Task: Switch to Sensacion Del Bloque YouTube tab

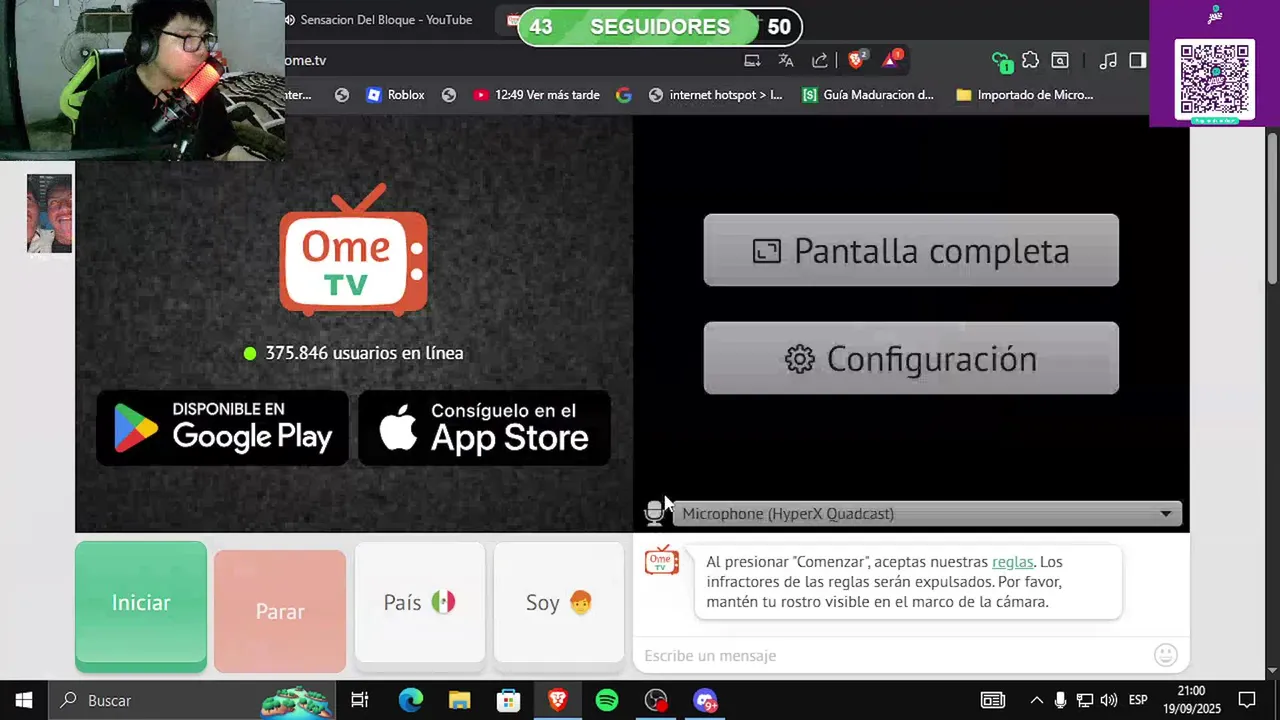Action: click(387, 20)
